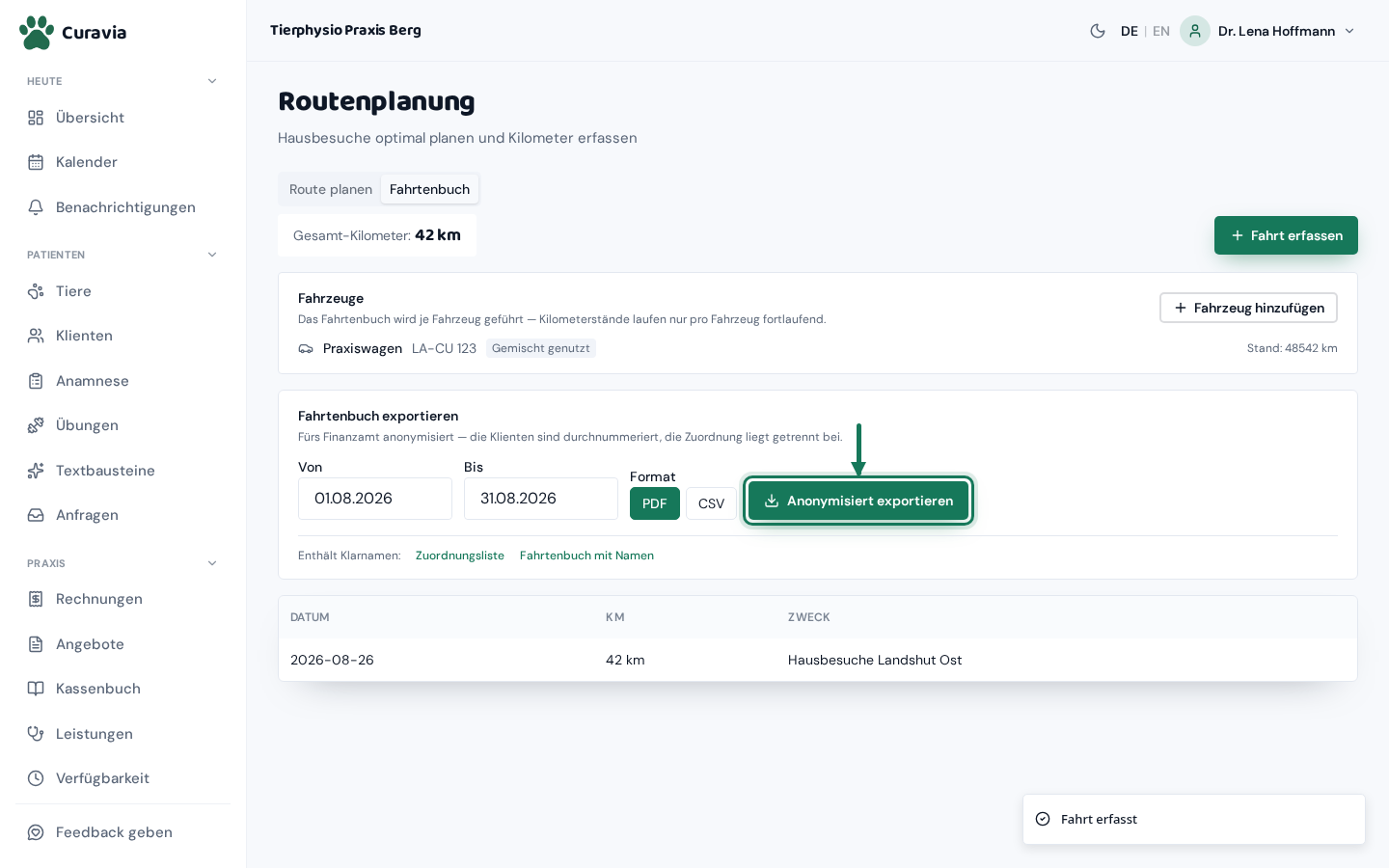This screenshot has height=868, width=1389.
Task: Click the Praxiswagen vehicle entry
Action: pos(363,348)
